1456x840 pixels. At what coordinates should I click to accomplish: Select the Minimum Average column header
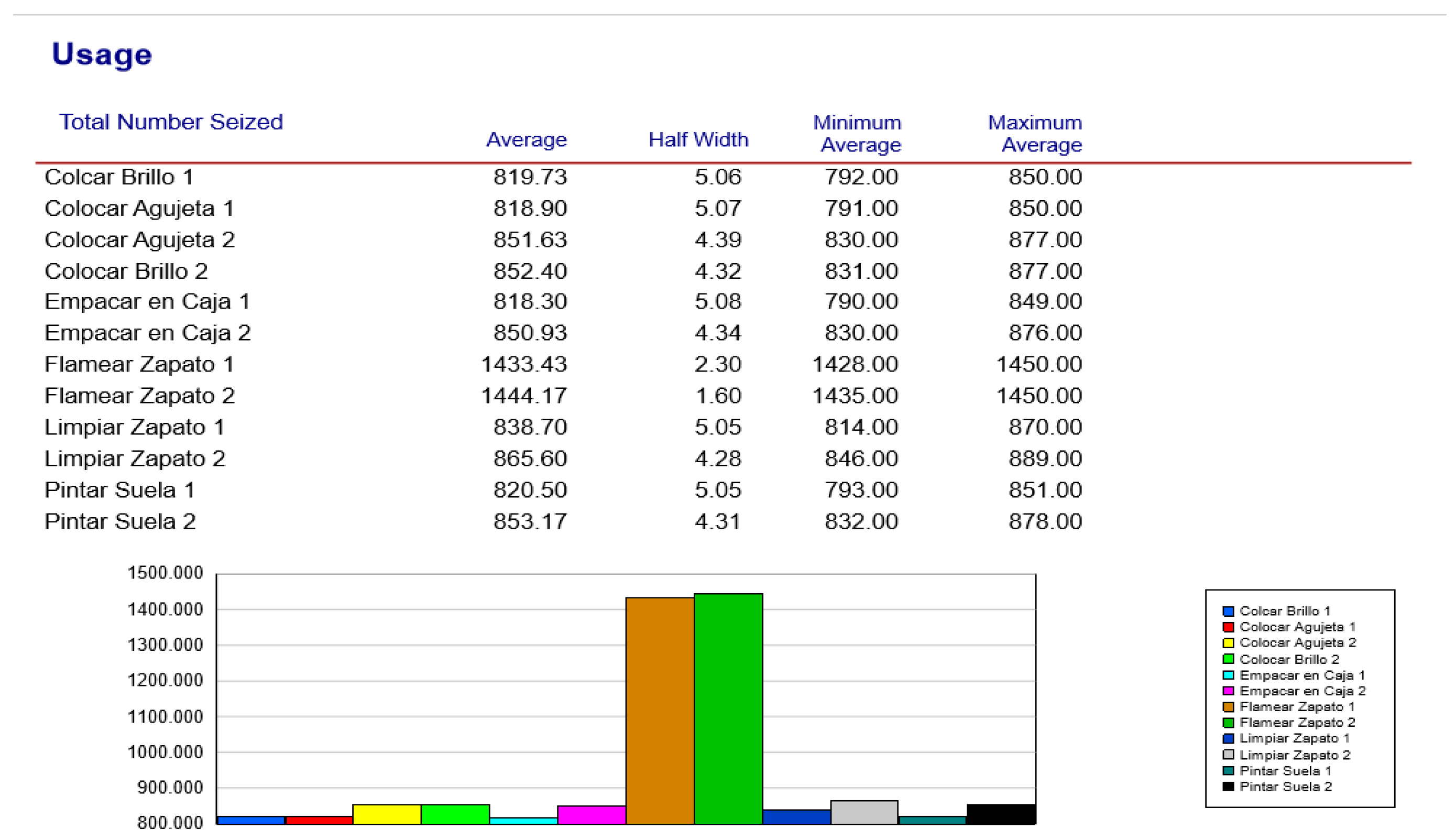(858, 133)
